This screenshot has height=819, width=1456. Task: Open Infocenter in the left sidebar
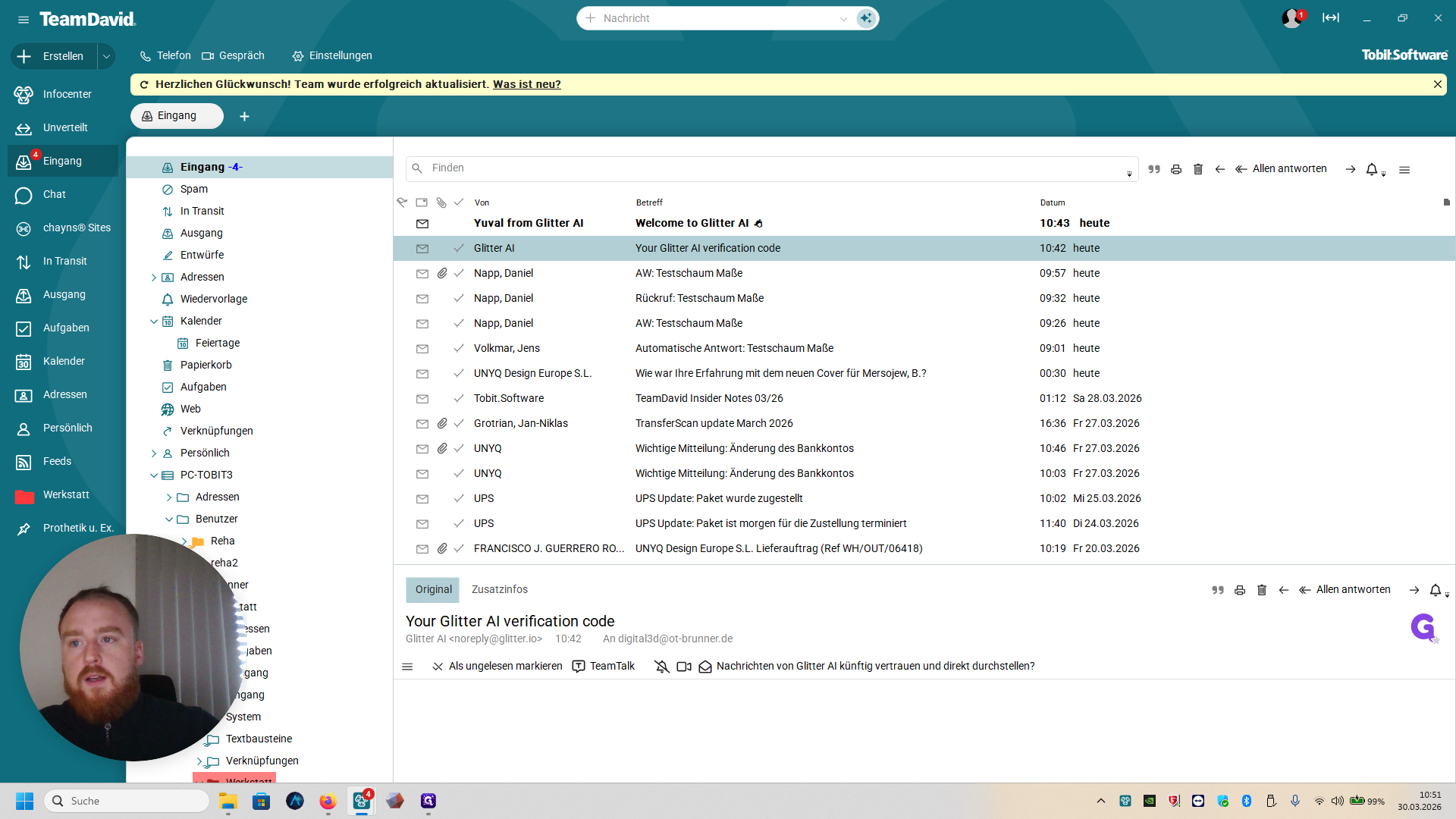pos(67,94)
